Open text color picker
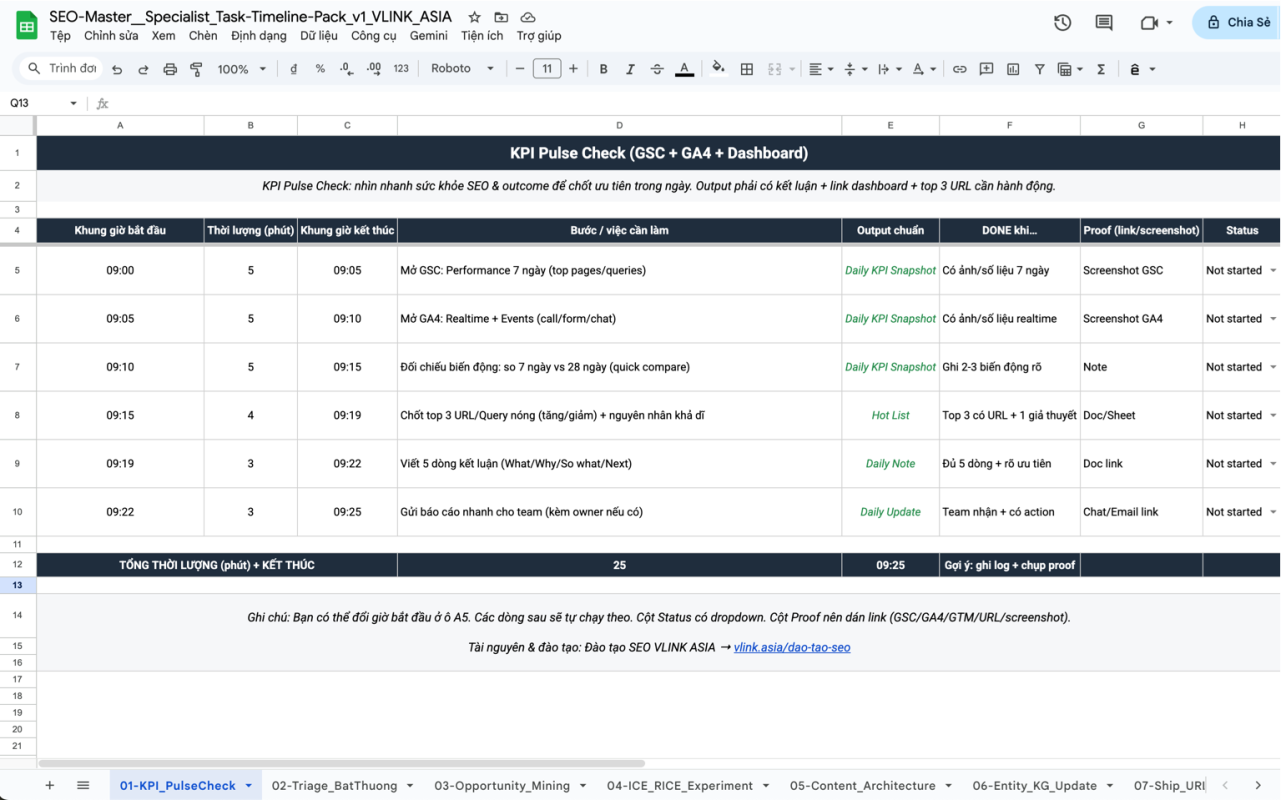Screen dimensions: 1281x800 684,69
